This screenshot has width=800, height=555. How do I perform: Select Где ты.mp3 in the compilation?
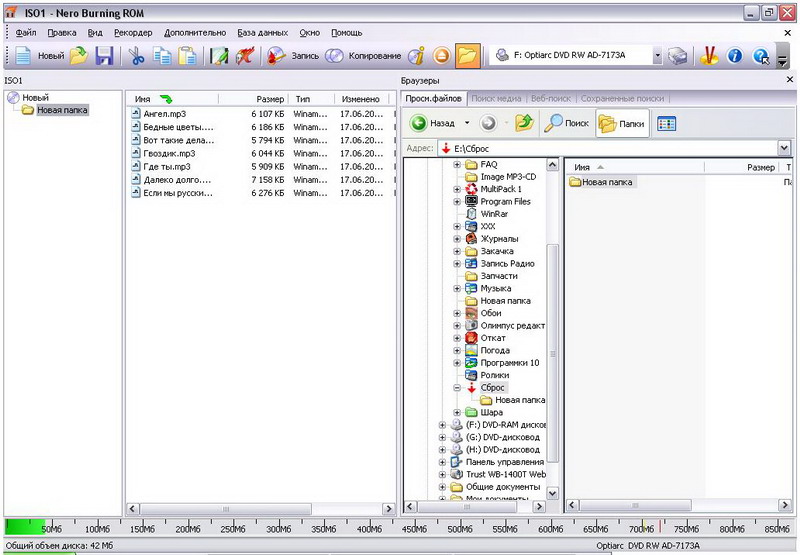pos(167,166)
